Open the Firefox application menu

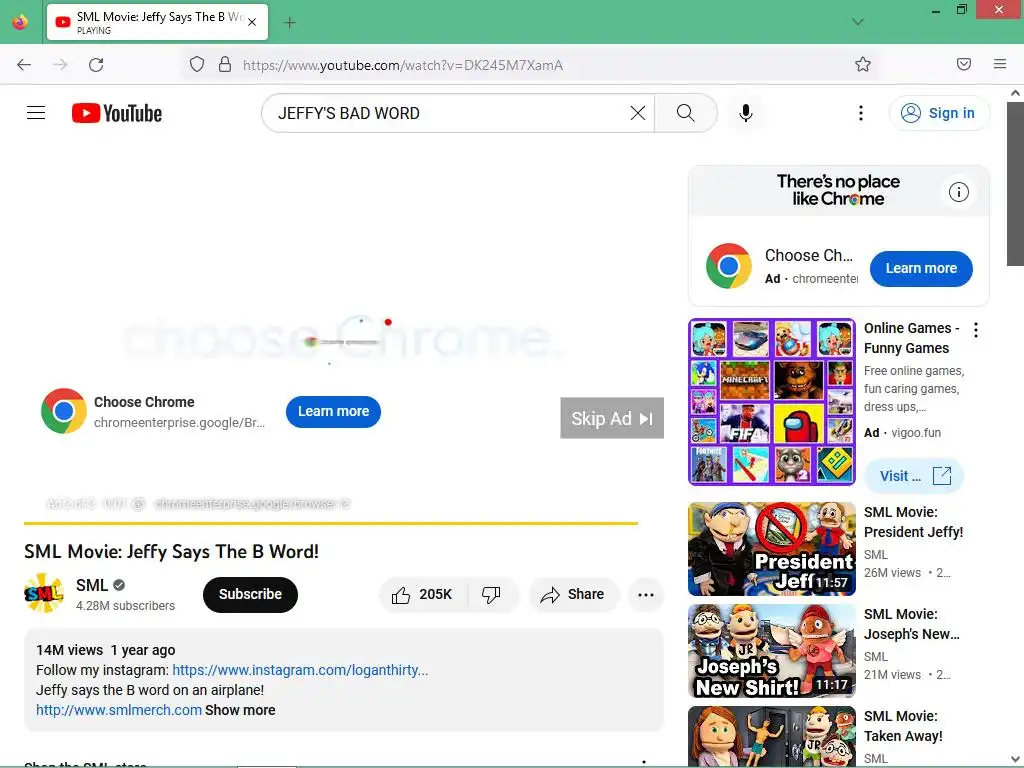[1000, 64]
